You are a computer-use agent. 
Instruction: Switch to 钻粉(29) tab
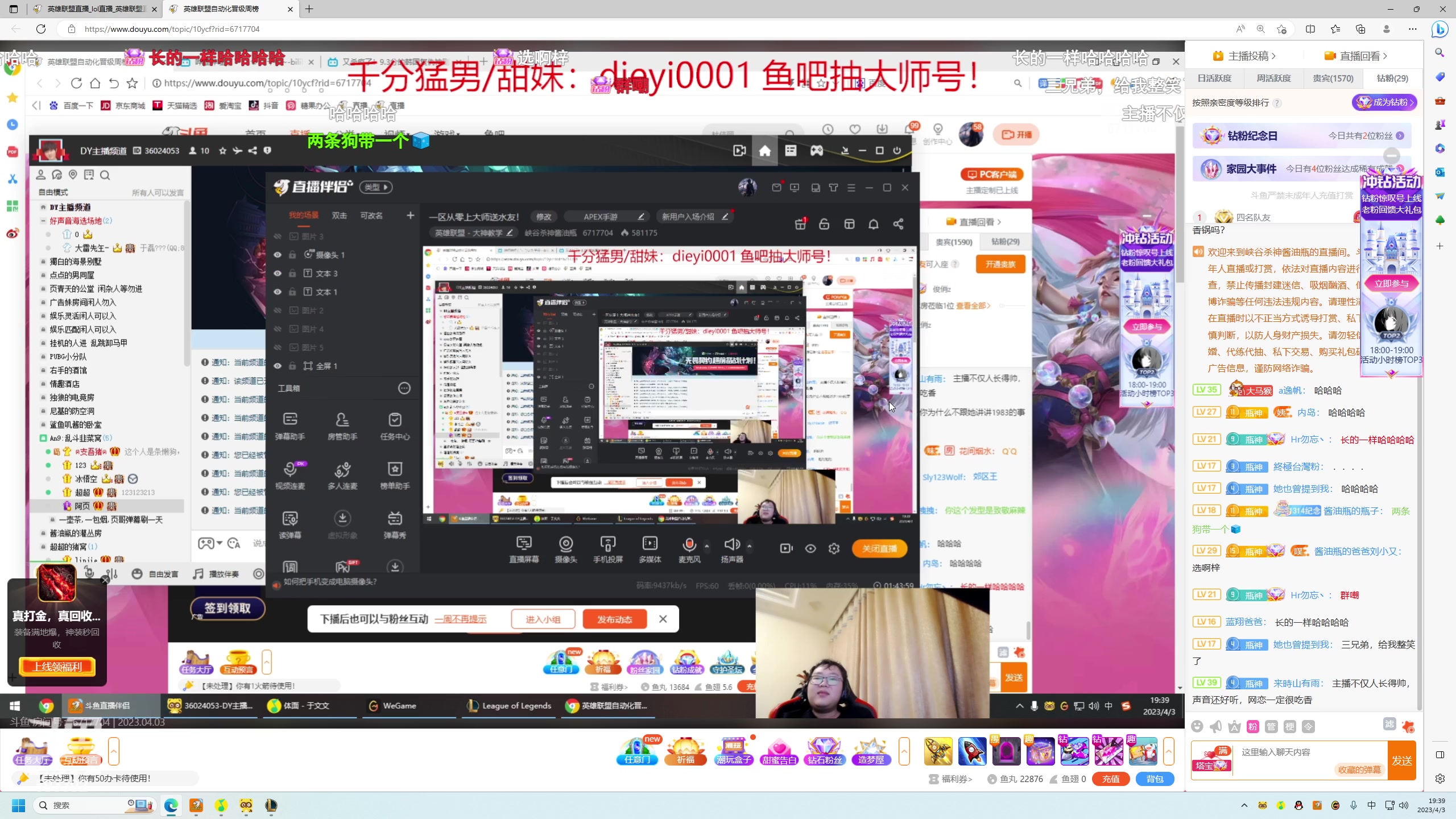tap(1392, 78)
